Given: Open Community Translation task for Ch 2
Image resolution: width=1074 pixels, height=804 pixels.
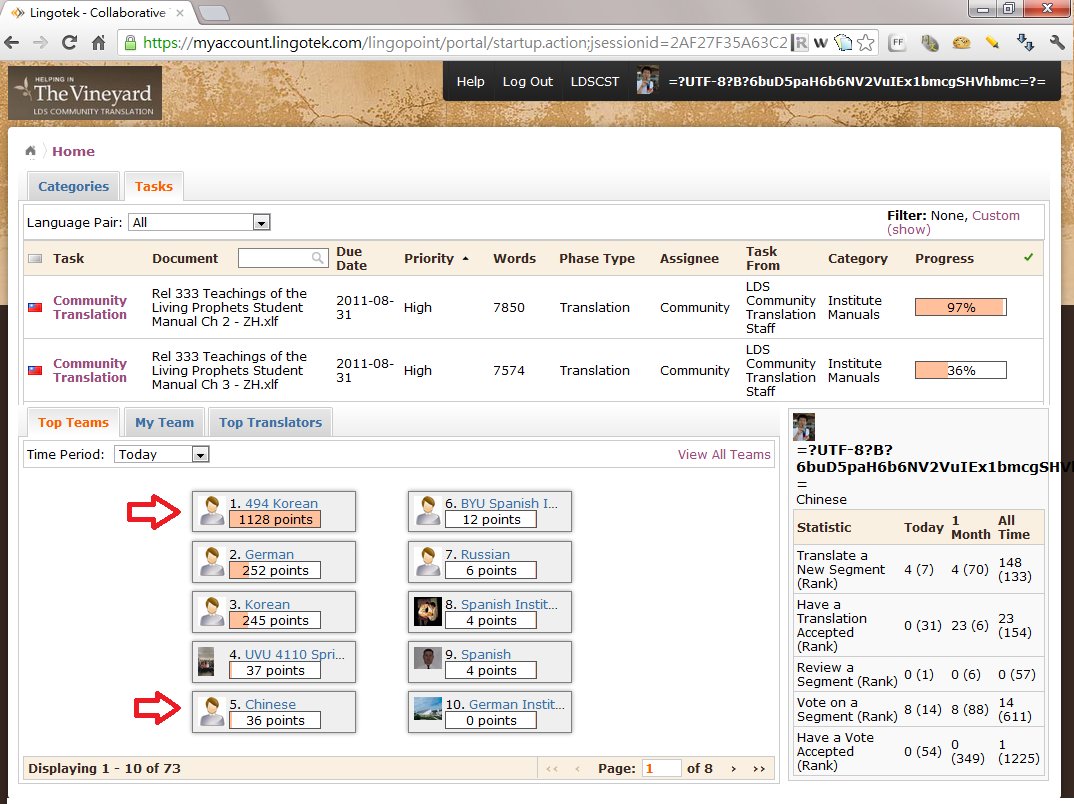Looking at the screenshot, I should click(x=90, y=307).
